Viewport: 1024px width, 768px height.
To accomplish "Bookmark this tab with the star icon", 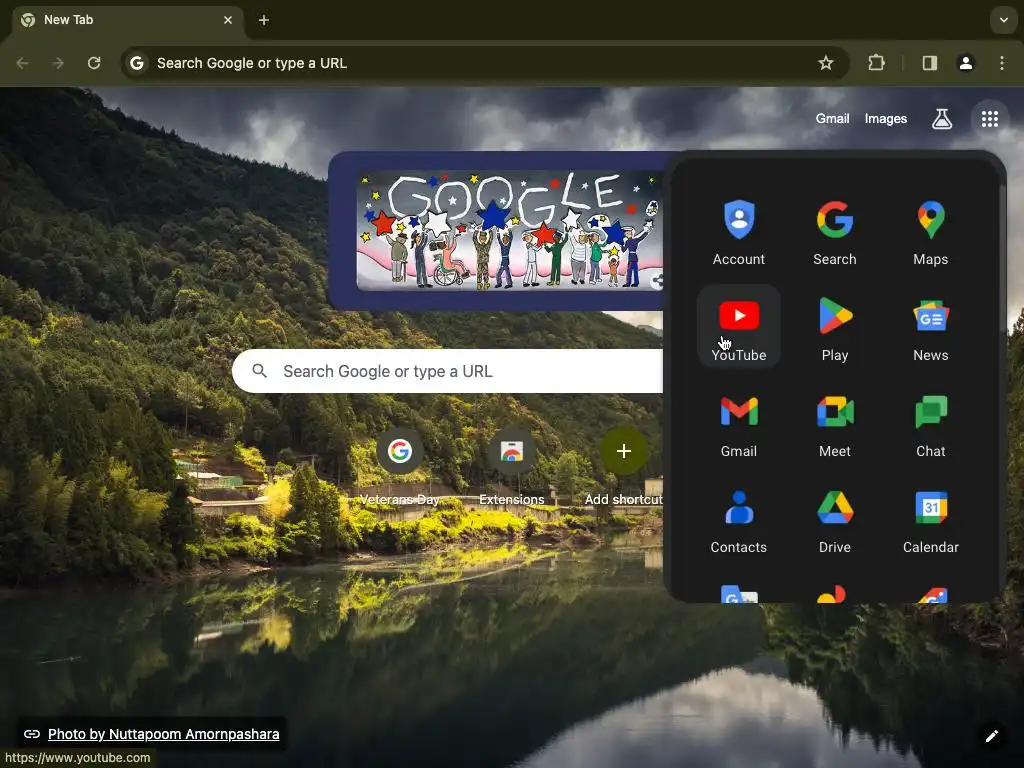I will tap(825, 63).
